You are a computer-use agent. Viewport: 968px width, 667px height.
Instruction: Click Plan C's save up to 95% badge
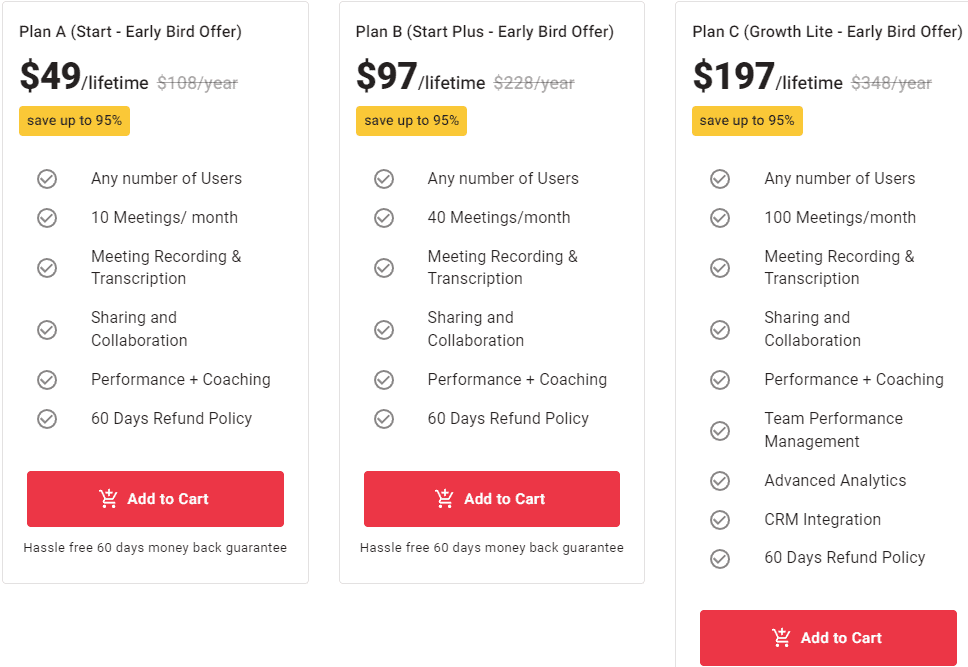(x=746, y=120)
